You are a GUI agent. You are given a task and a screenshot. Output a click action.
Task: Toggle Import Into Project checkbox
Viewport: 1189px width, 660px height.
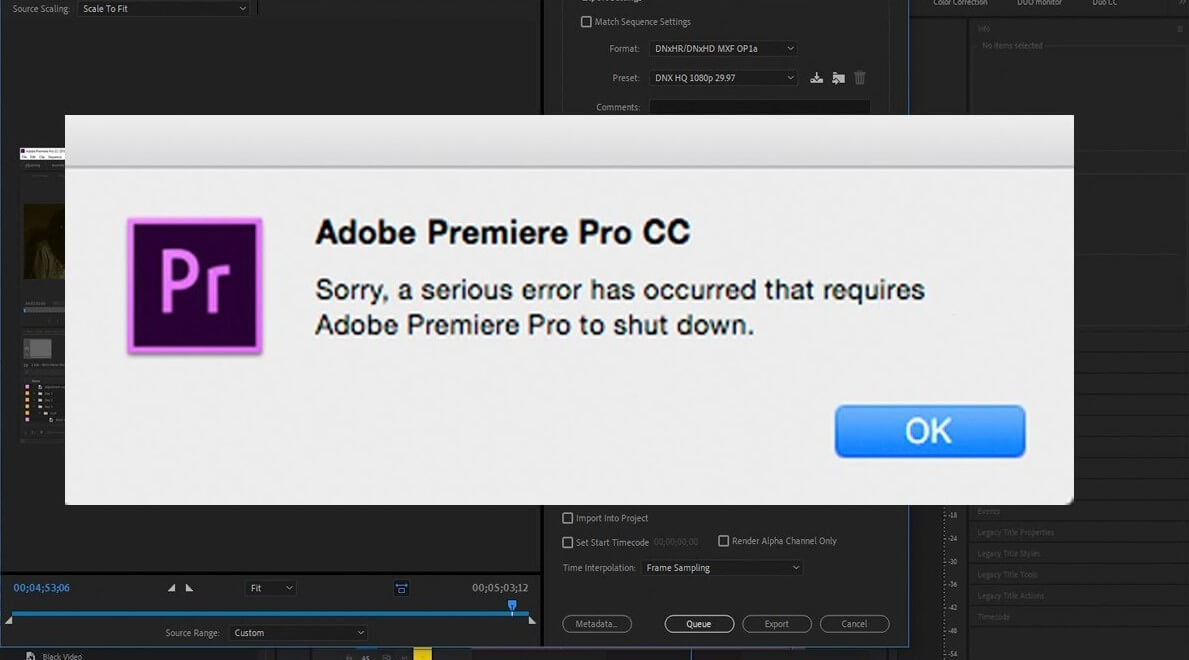(567, 518)
